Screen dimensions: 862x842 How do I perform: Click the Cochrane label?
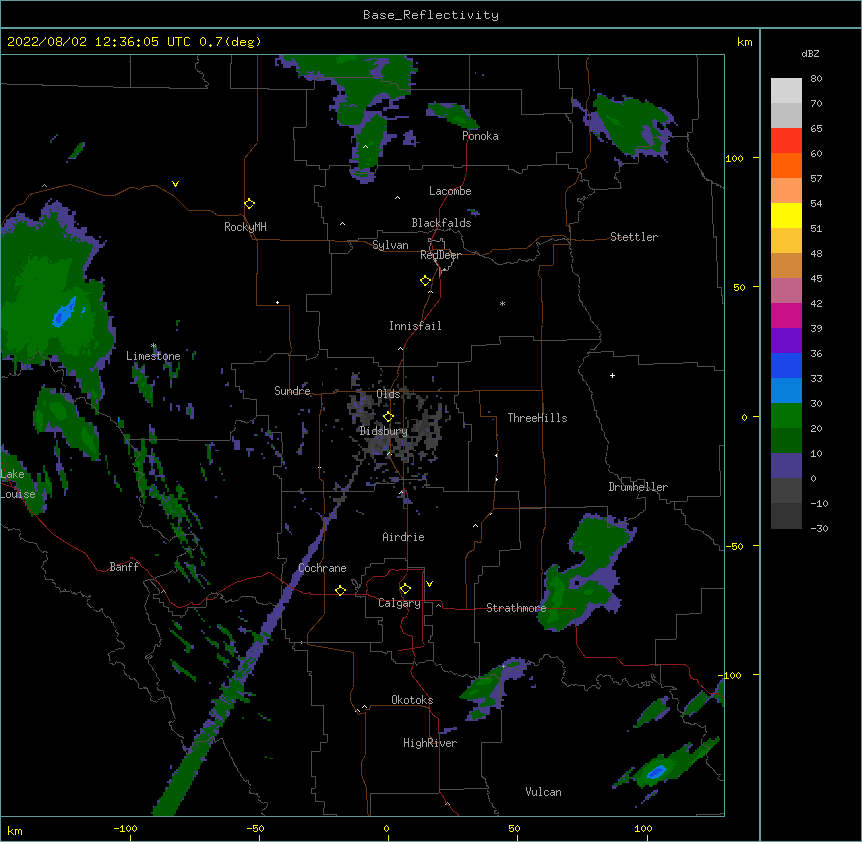pyautogui.click(x=322, y=568)
